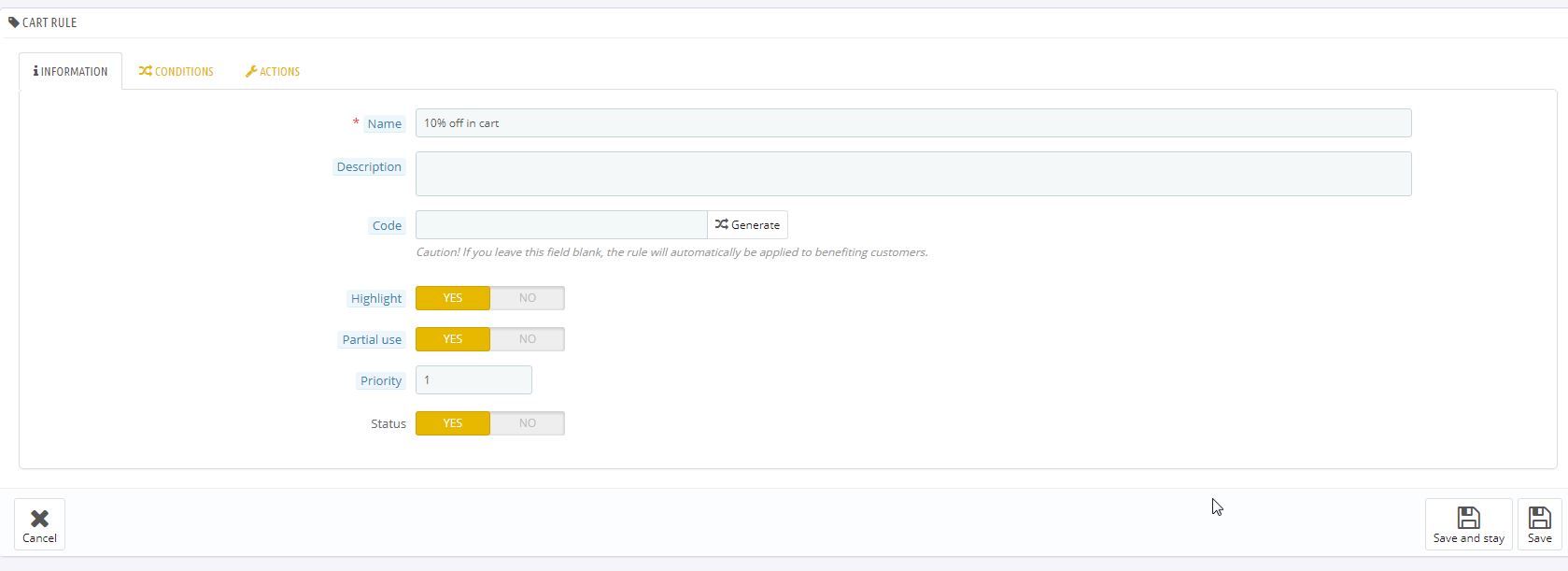Generate a random voucher code
The image size is (1568, 571).
pos(747,225)
